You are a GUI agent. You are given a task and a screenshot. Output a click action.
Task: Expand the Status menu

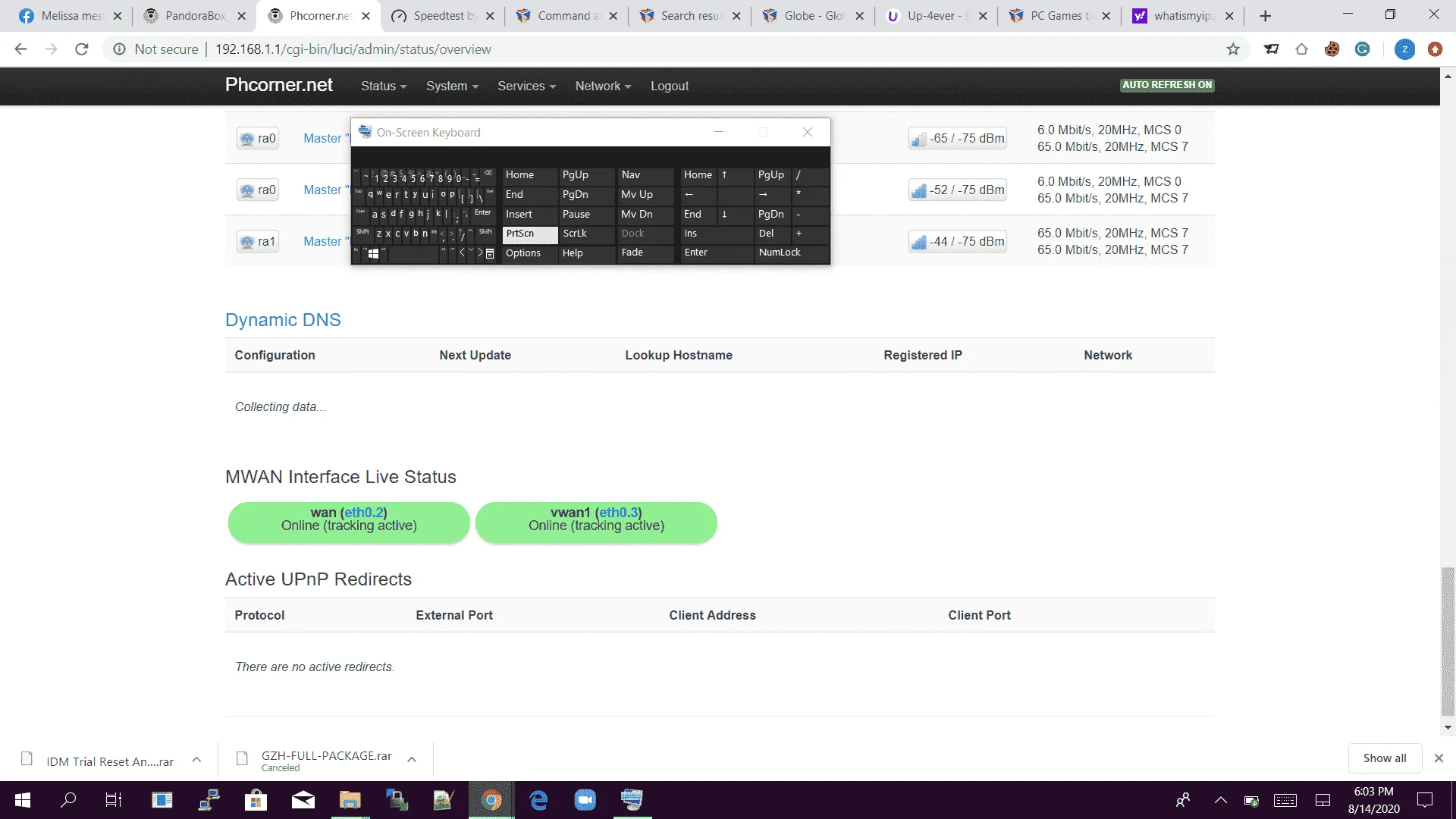(384, 86)
